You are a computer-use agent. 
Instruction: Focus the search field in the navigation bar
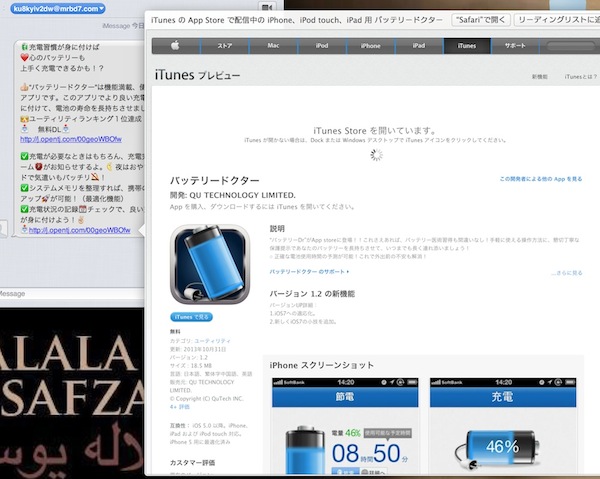(572, 46)
